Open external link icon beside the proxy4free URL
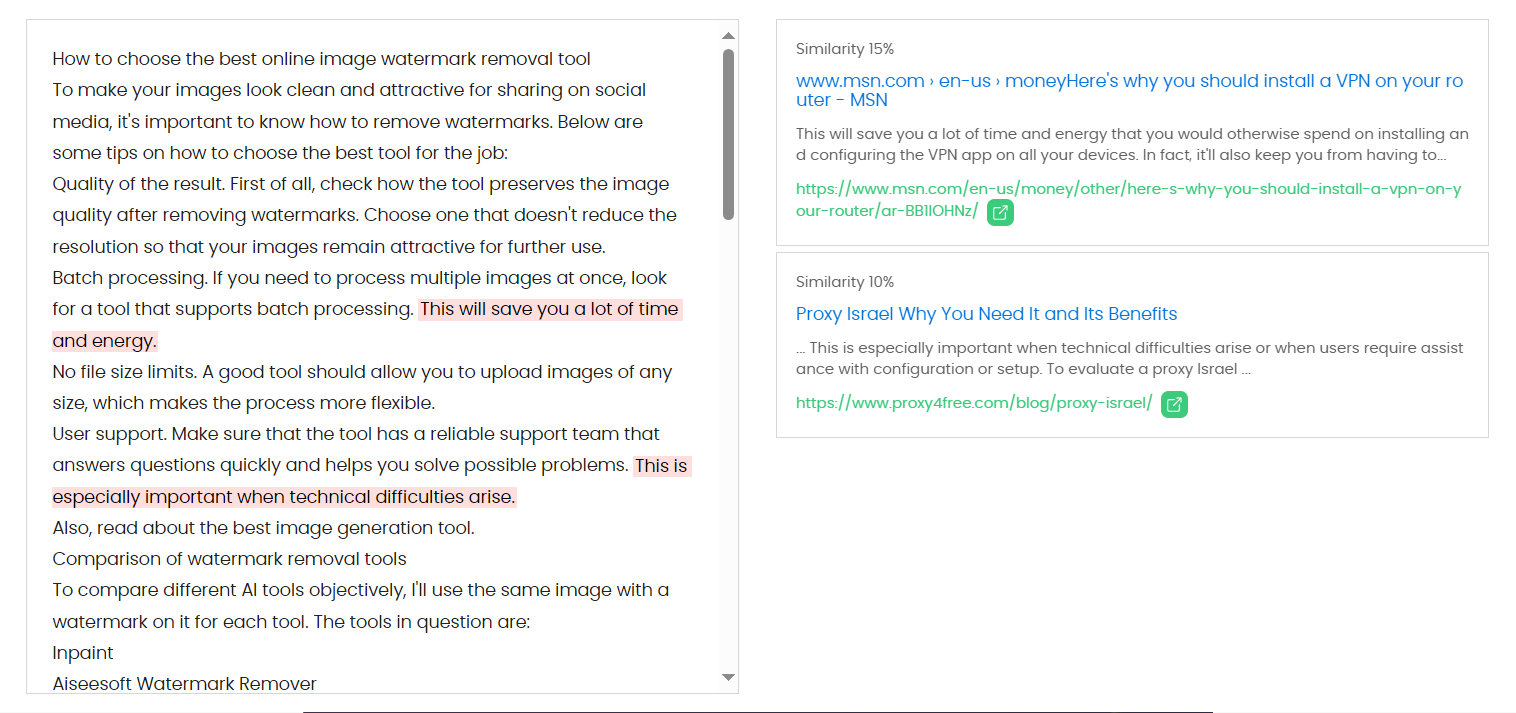 pyautogui.click(x=1174, y=404)
